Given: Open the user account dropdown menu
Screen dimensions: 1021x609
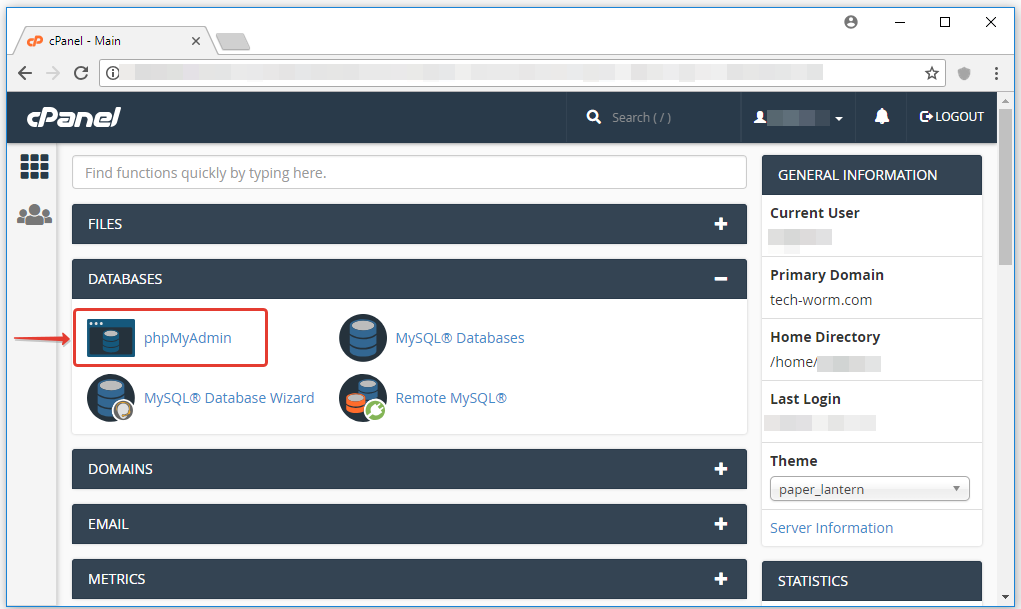Looking at the screenshot, I should (x=799, y=117).
